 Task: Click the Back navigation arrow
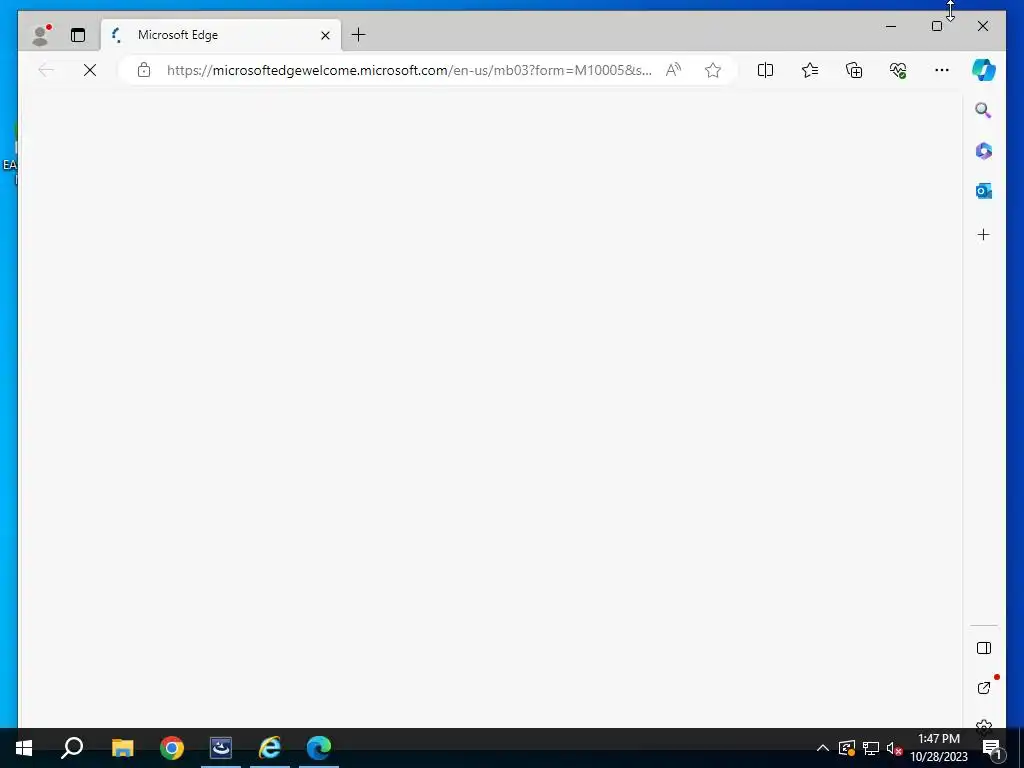[x=46, y=70]
